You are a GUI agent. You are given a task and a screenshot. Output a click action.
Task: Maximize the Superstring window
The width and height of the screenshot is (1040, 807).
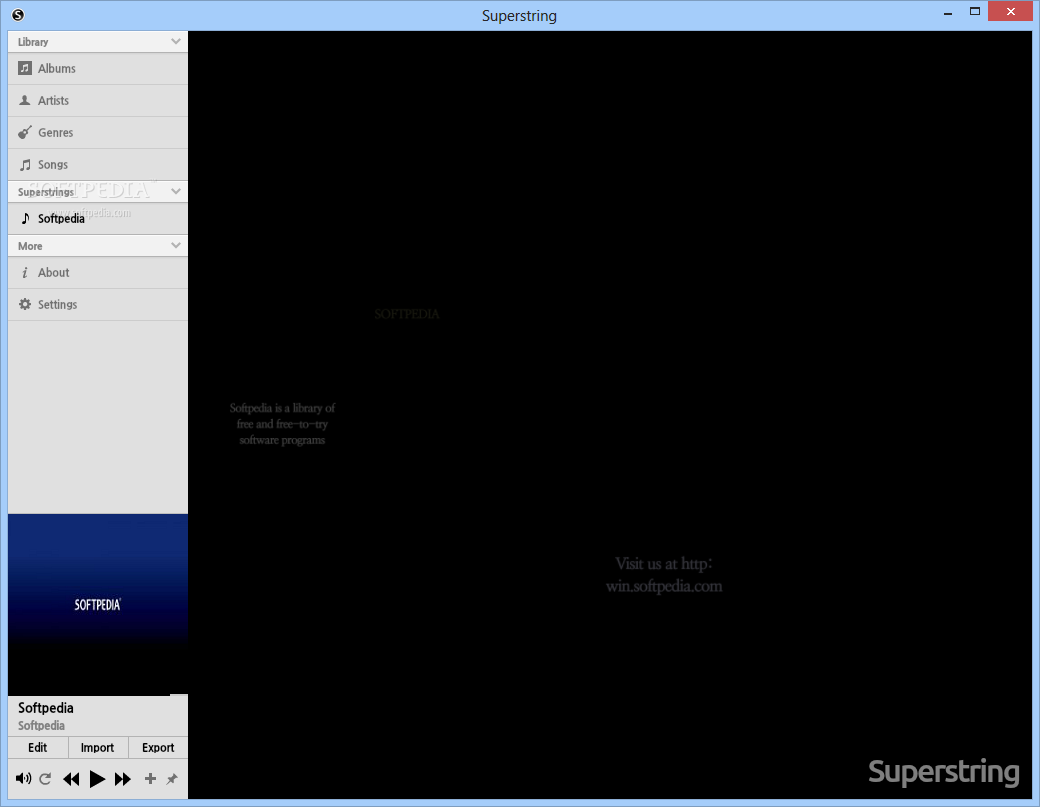[x=975, y=11]
